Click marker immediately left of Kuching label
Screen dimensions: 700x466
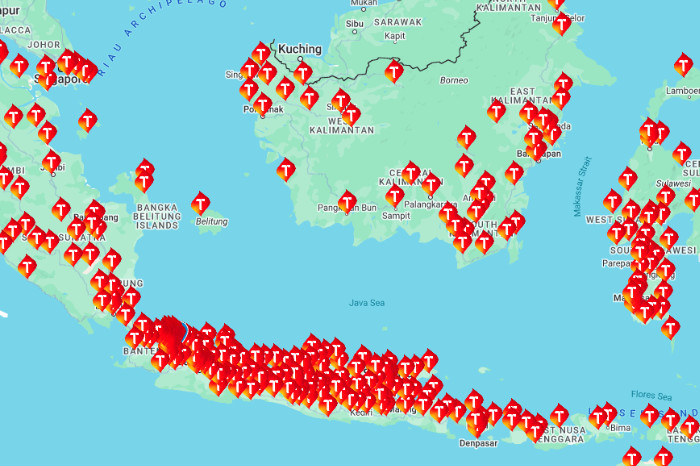[261, 54]
